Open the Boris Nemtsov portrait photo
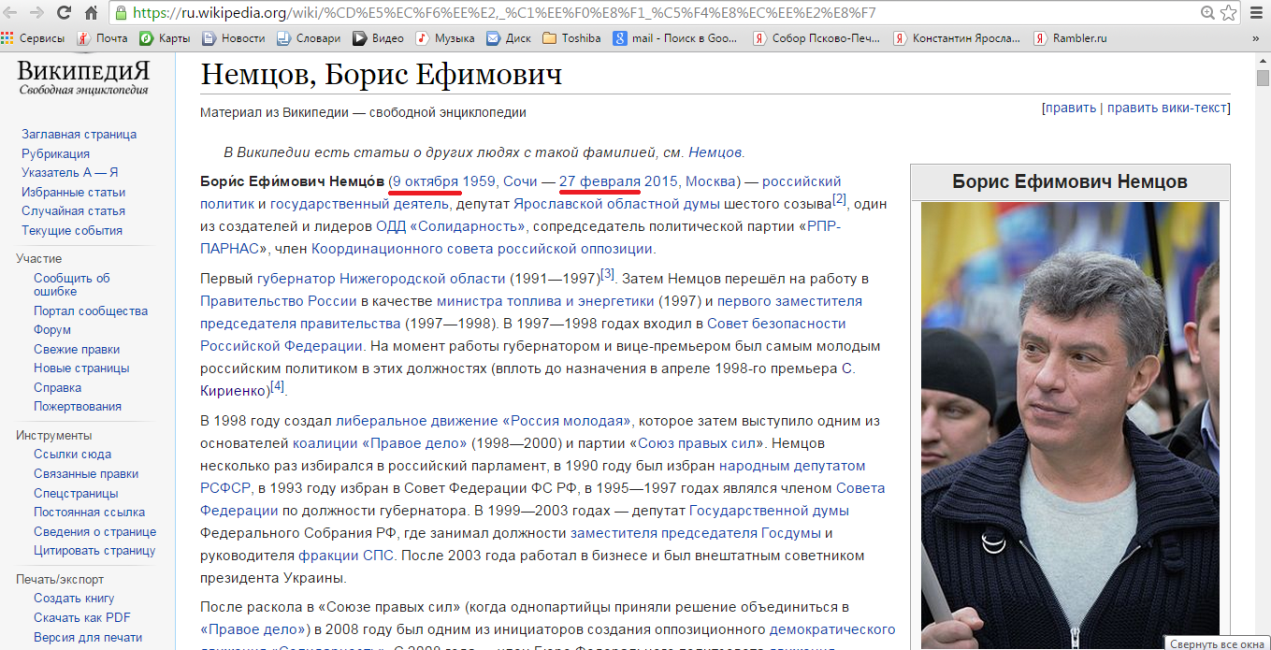Image resolution: width=1271 pixels, height=650 pixels. pos(1070,425)
